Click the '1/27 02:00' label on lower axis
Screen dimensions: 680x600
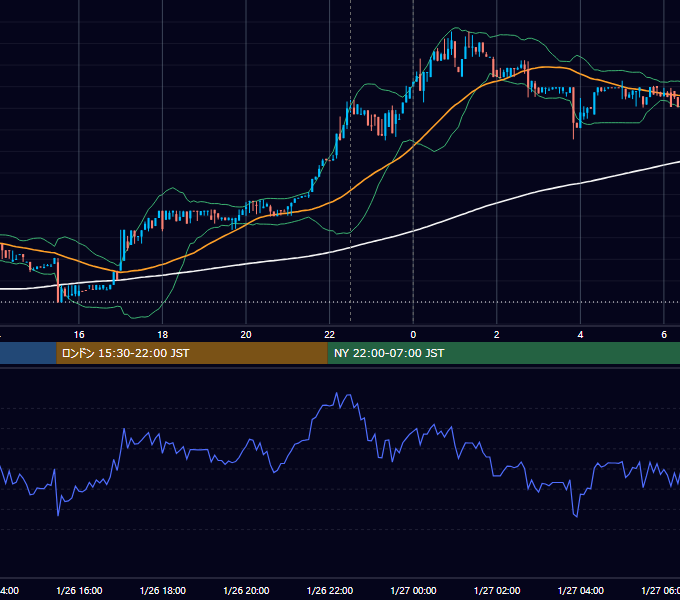pyautogui.click(x=497, y=590)
